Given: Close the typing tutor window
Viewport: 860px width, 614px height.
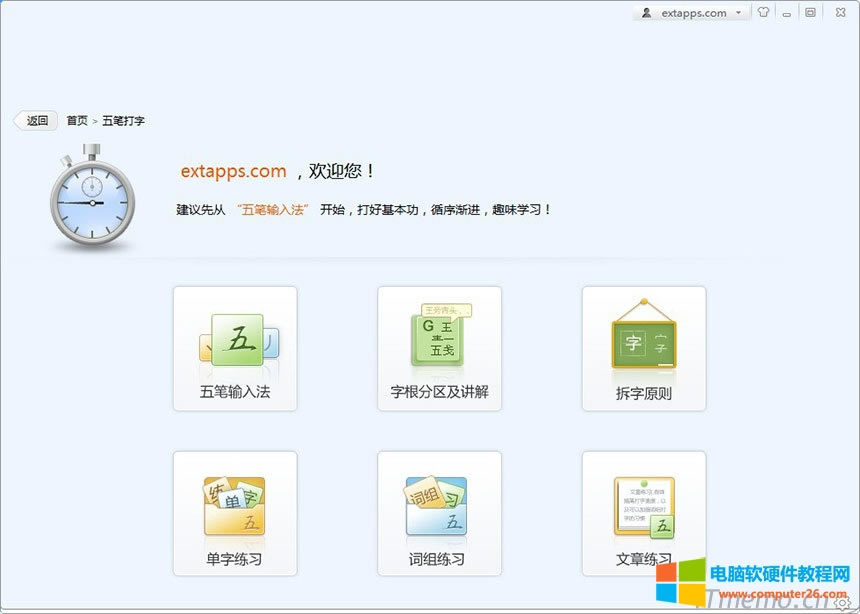Looking at the screenshot, I should 836,13.
